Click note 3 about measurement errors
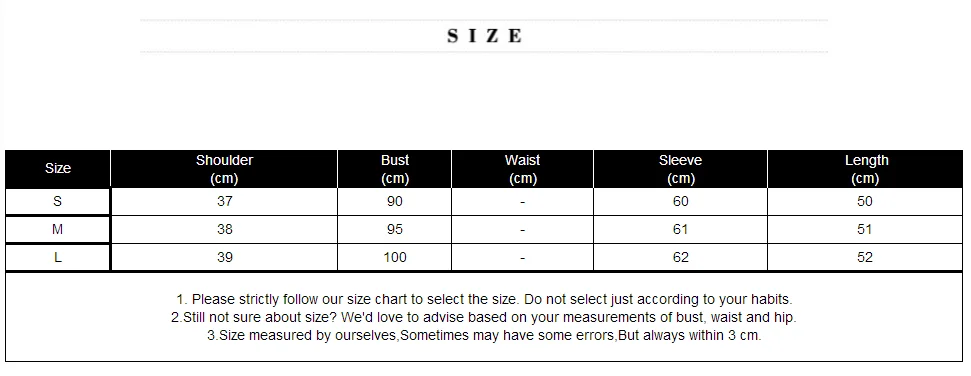 pos(484,336)
